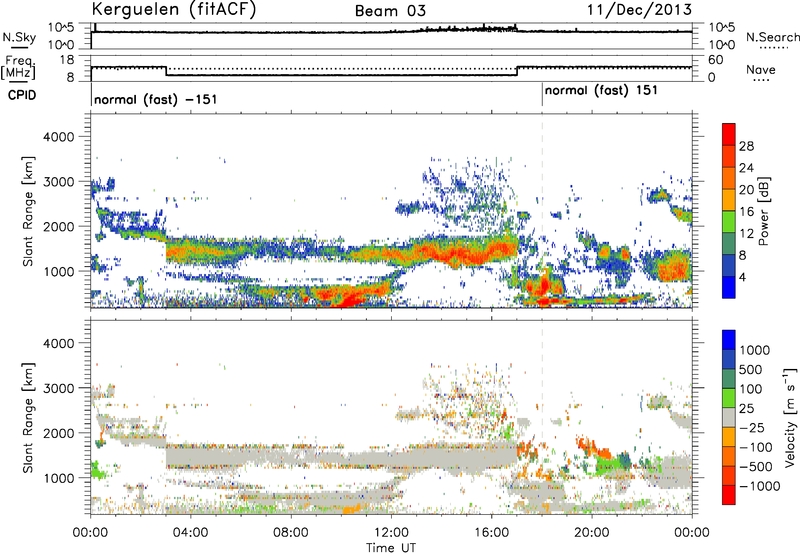
Task: Click 'Slant Range [km]' label of power panel
Action: (28, 211)
